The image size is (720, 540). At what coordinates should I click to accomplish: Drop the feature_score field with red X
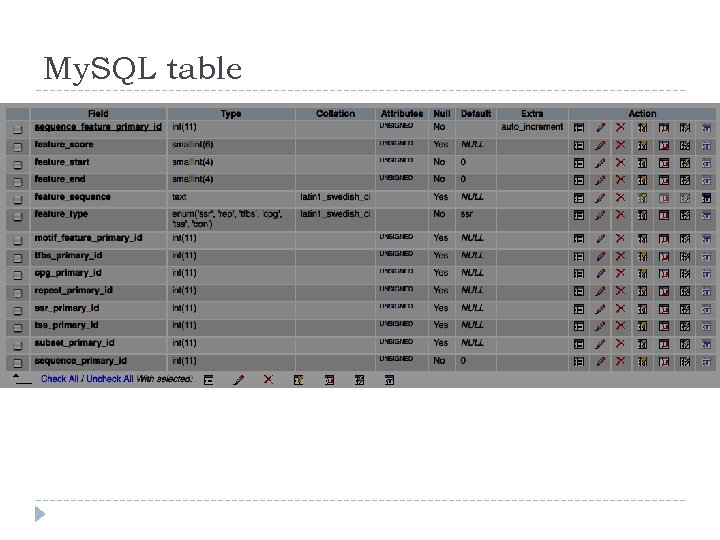pos(620,146)
